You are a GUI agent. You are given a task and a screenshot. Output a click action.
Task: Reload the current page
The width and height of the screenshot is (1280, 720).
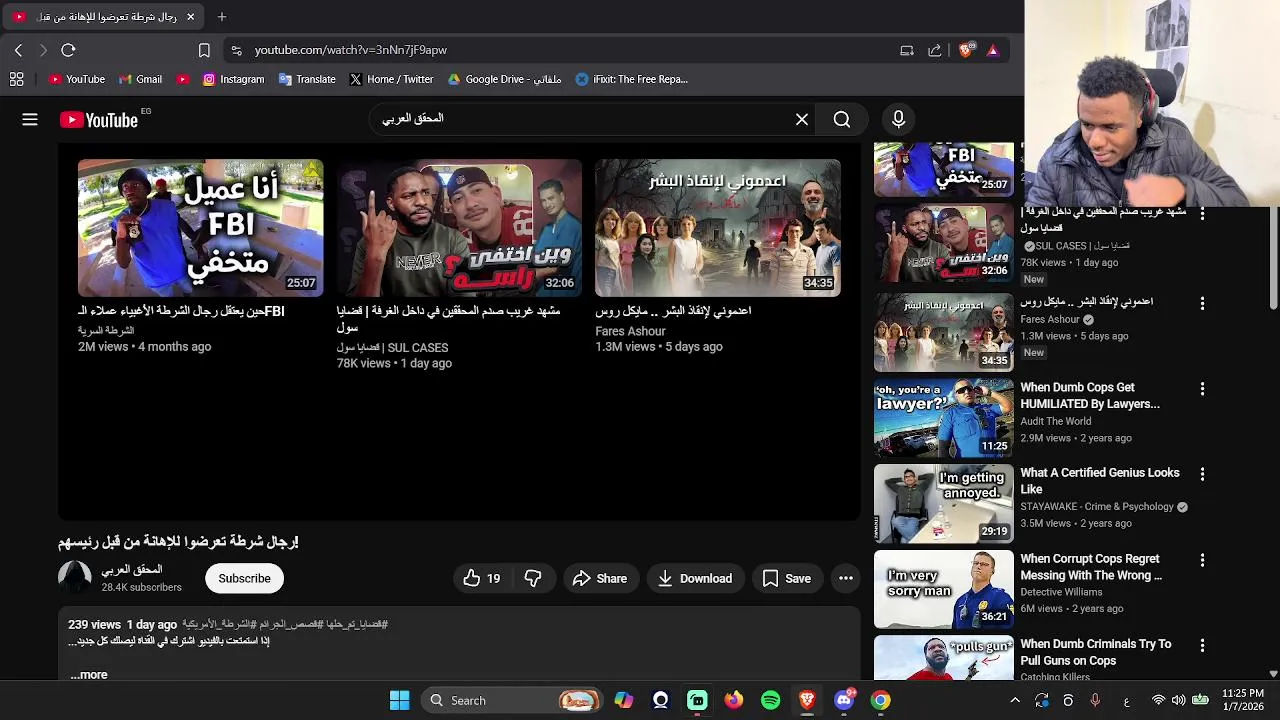click(x=68, y=50)
